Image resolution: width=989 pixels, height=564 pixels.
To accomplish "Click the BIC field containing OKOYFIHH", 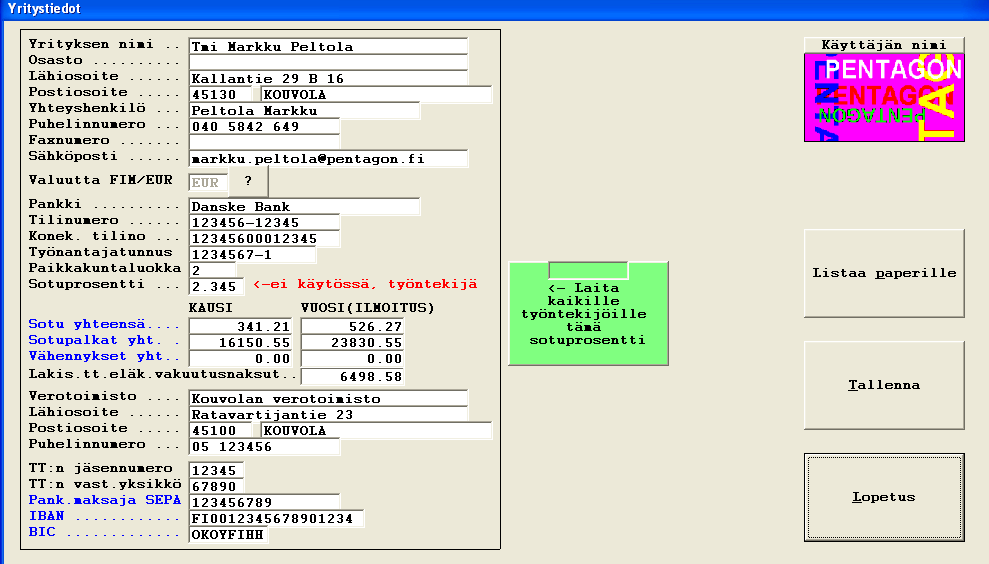I will click(228, 535).
